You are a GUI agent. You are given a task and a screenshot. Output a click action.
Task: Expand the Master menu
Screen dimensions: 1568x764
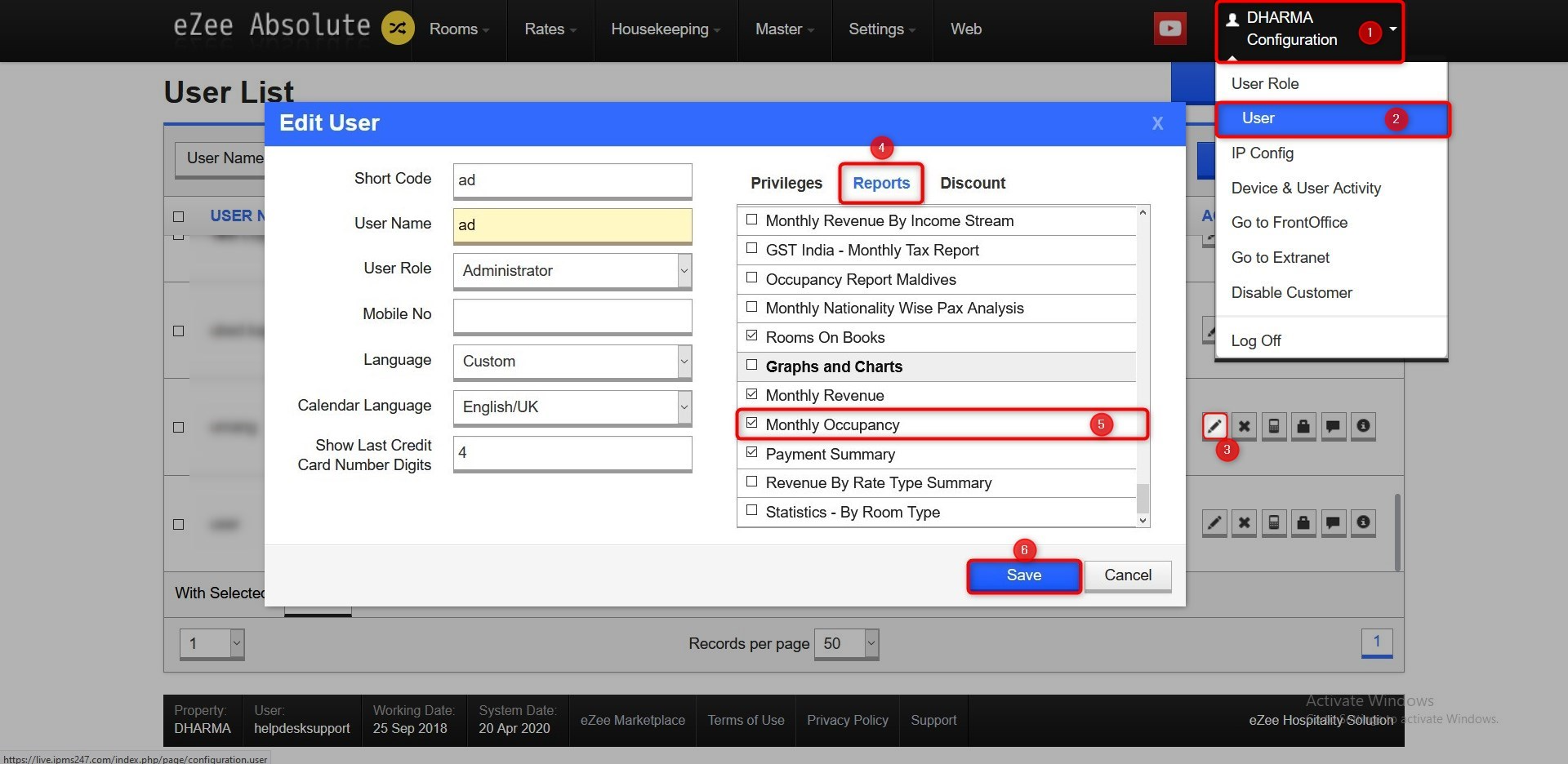tap(785, 29)
